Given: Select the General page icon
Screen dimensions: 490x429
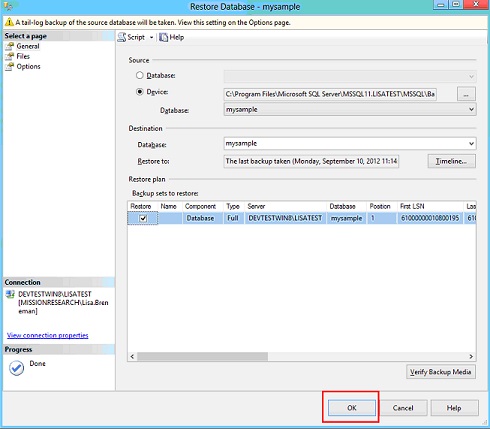Looking at the screenshot, I should pyautogui.click(x=10, y=46).
